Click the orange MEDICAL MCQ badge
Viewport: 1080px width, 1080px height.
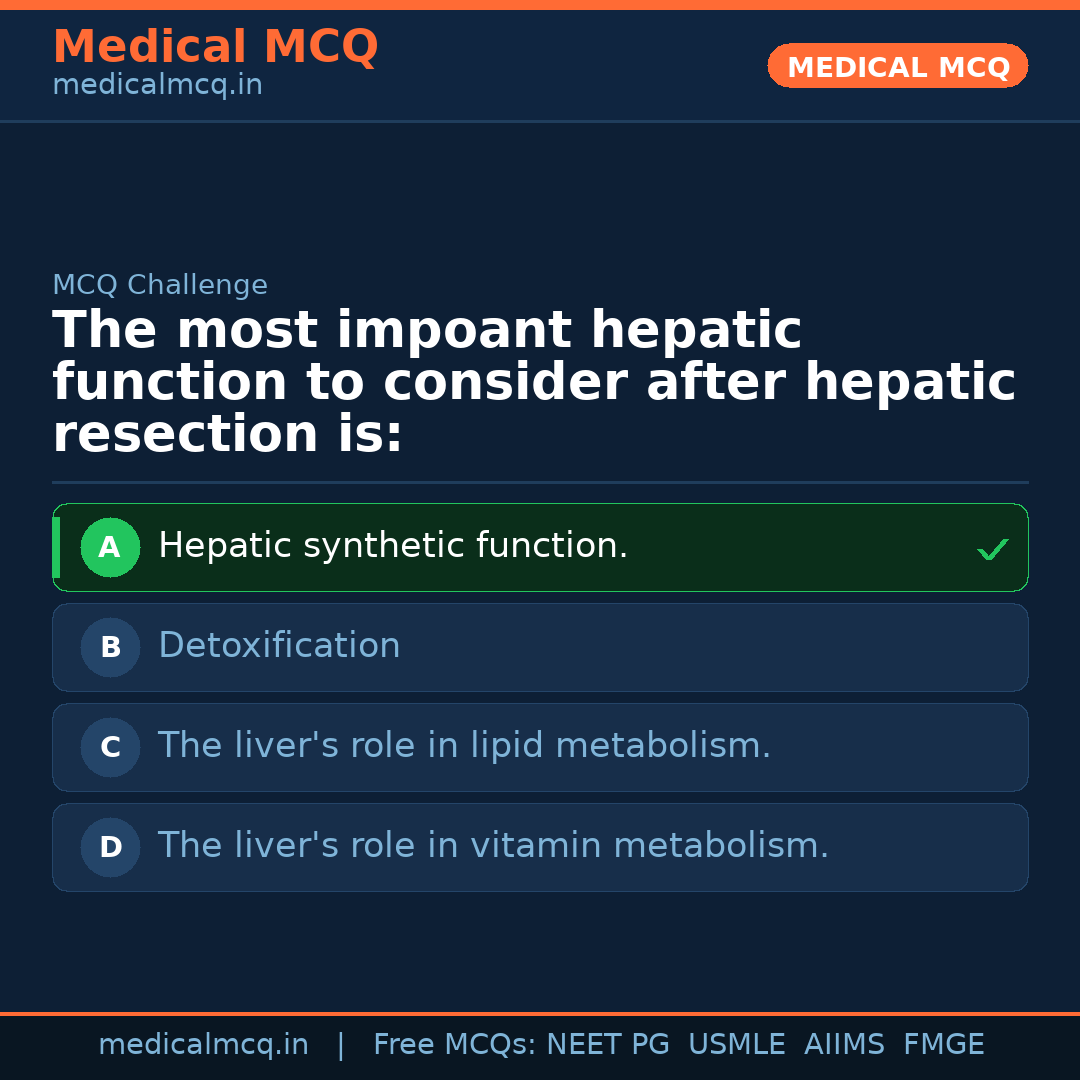tap(897, 66)
